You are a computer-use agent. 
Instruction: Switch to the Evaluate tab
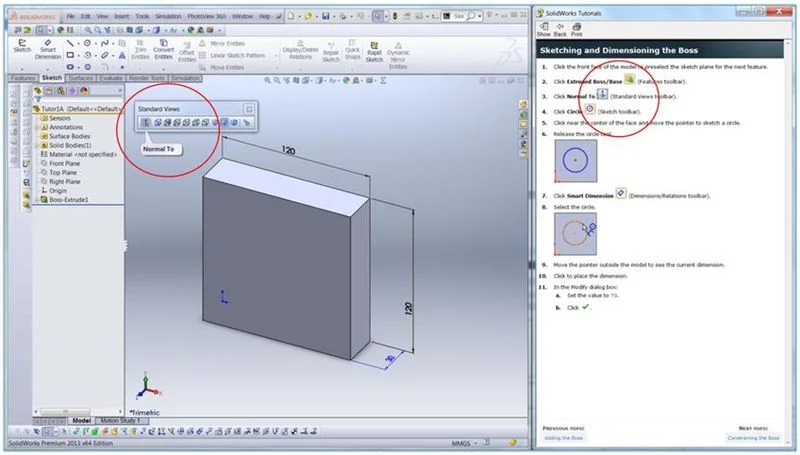(x=111, y=77)
